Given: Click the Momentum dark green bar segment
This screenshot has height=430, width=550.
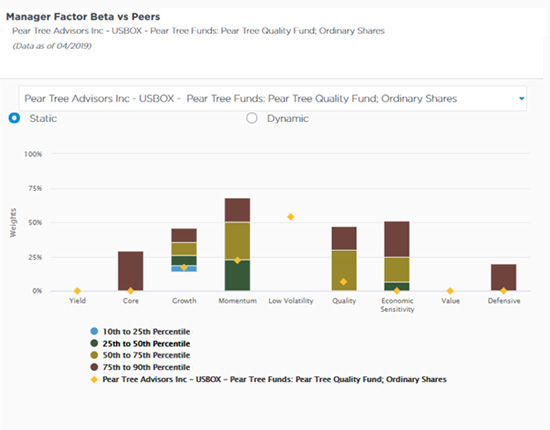Looking at the screenshot, I should (237, 276).
